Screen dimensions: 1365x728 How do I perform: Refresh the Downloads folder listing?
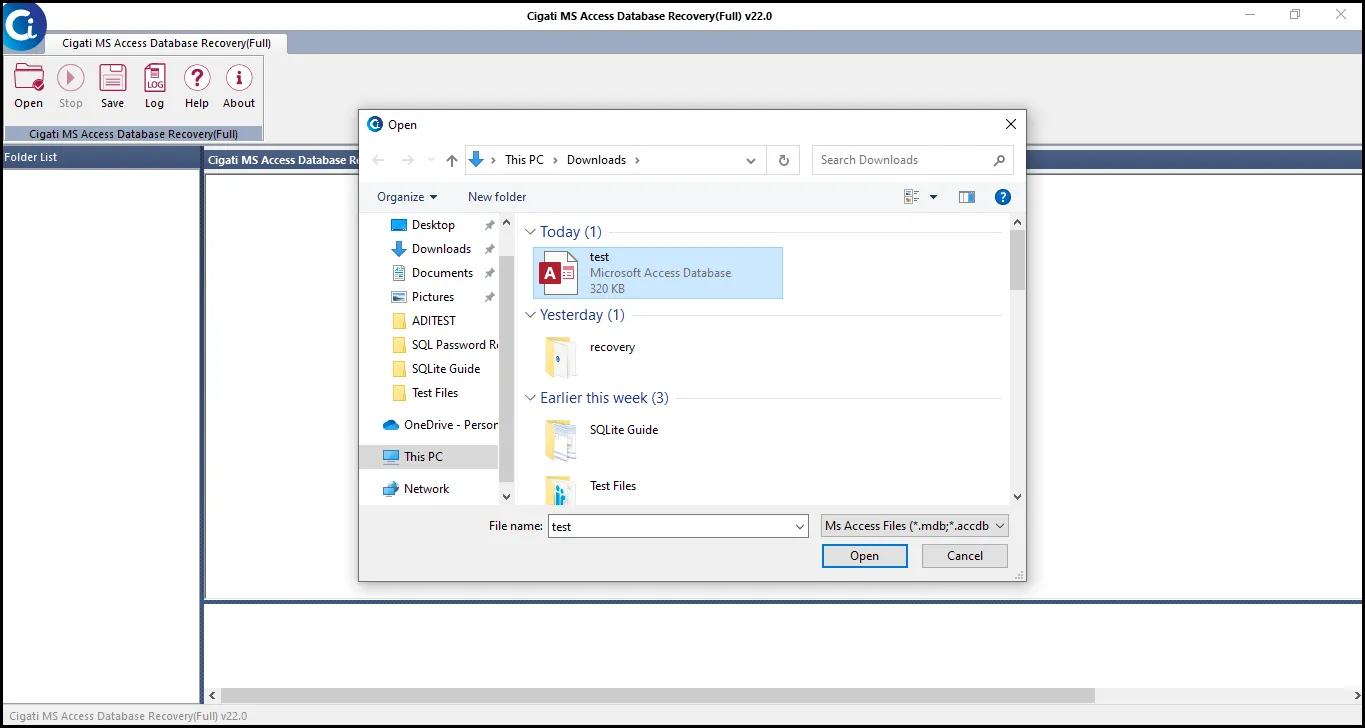[x=784, y=160]
